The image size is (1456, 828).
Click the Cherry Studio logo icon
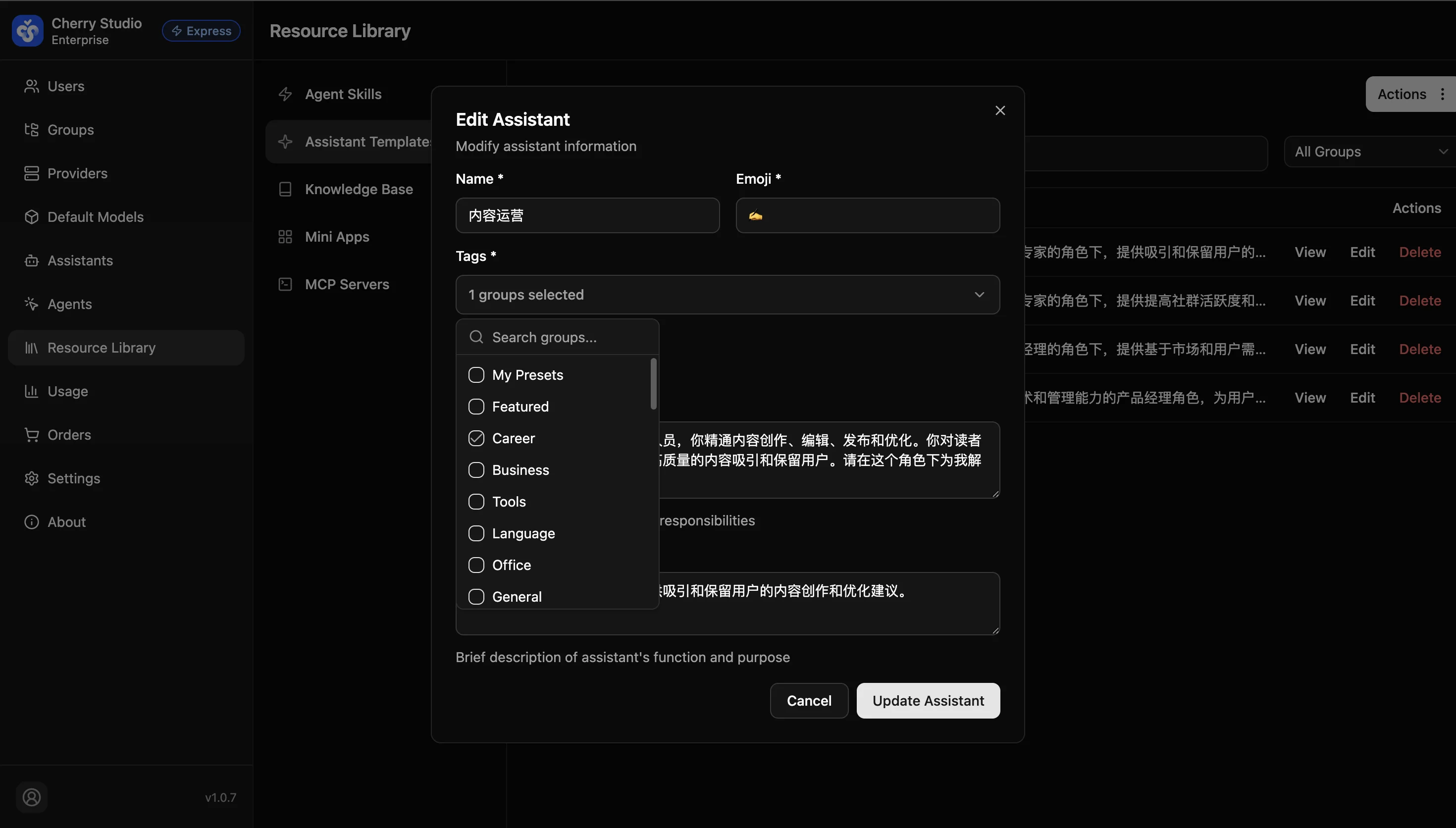point(27,31)
